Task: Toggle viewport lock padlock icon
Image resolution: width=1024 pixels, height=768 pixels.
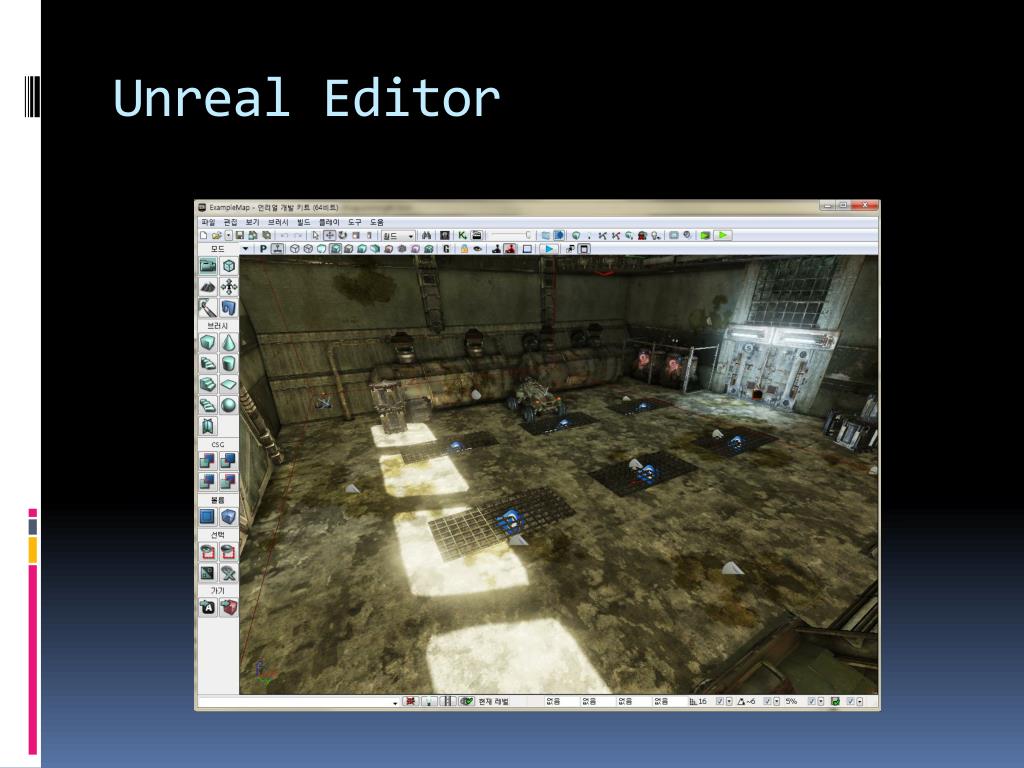Action: point(464,249)
